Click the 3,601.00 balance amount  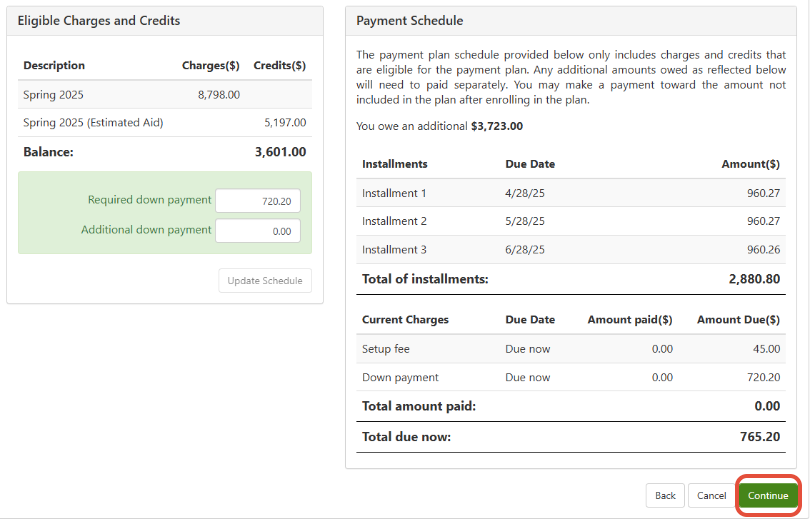coord(281,152)
